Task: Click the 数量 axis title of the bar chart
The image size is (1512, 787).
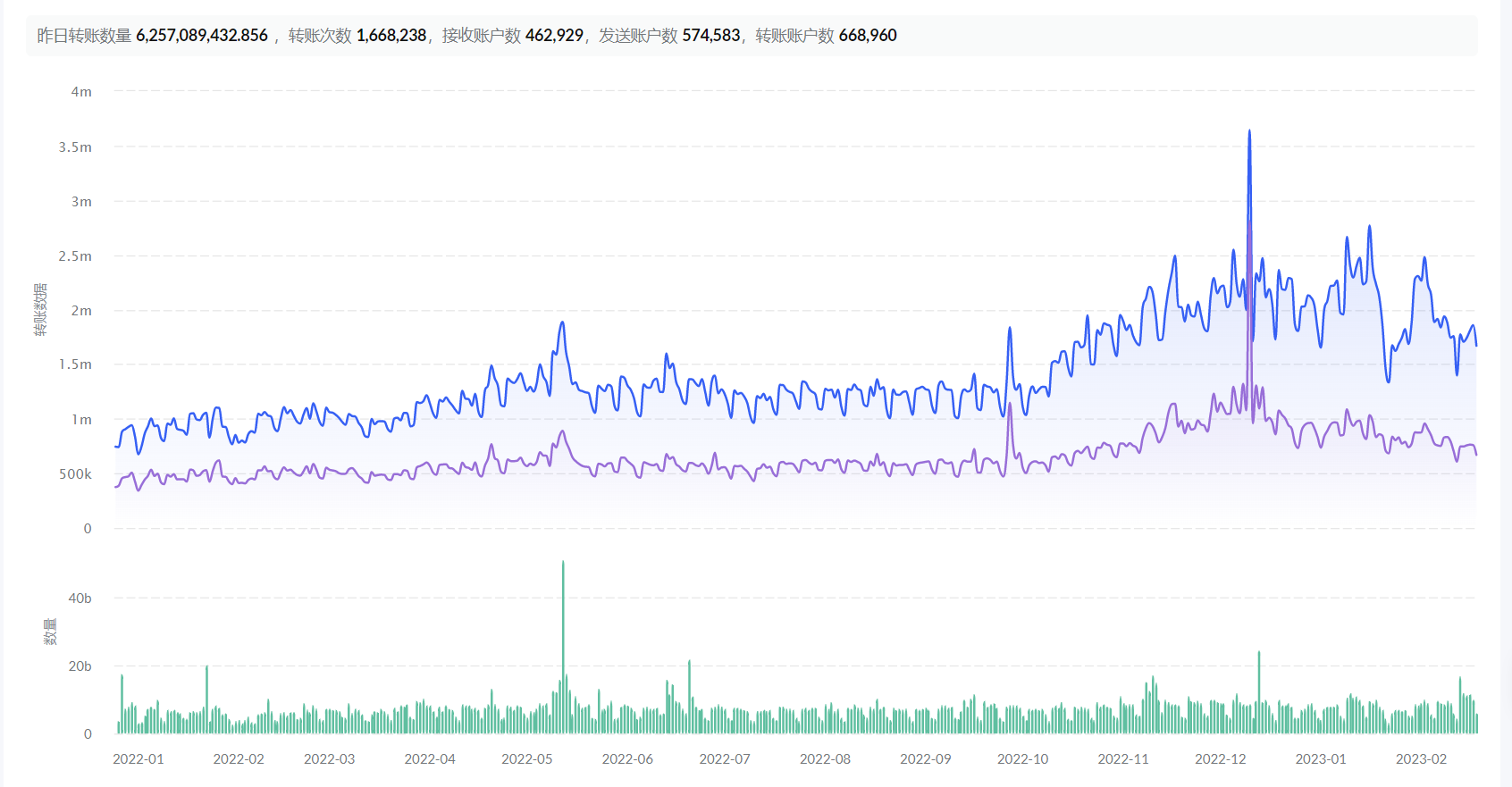Action: (50, 632)
